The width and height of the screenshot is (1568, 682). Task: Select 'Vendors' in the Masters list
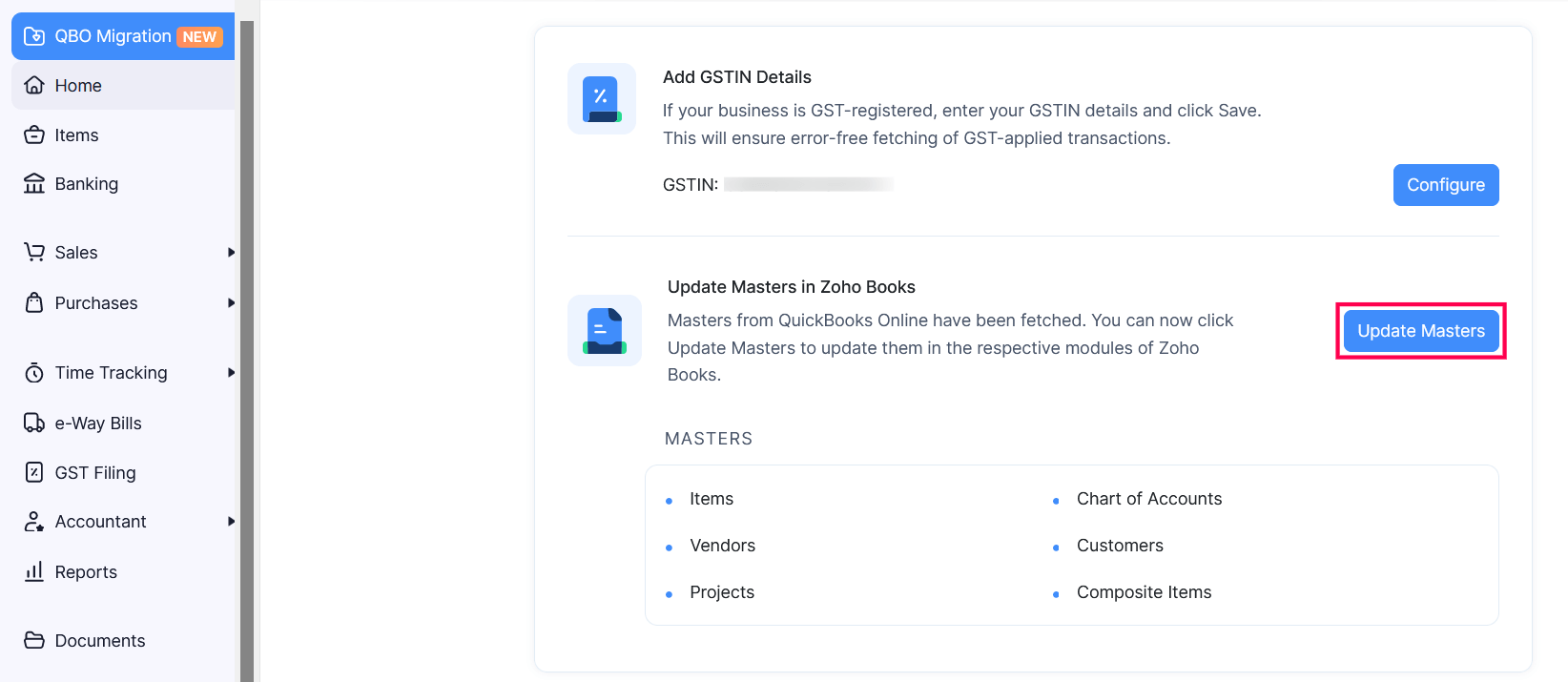click(x=722, y=546)
